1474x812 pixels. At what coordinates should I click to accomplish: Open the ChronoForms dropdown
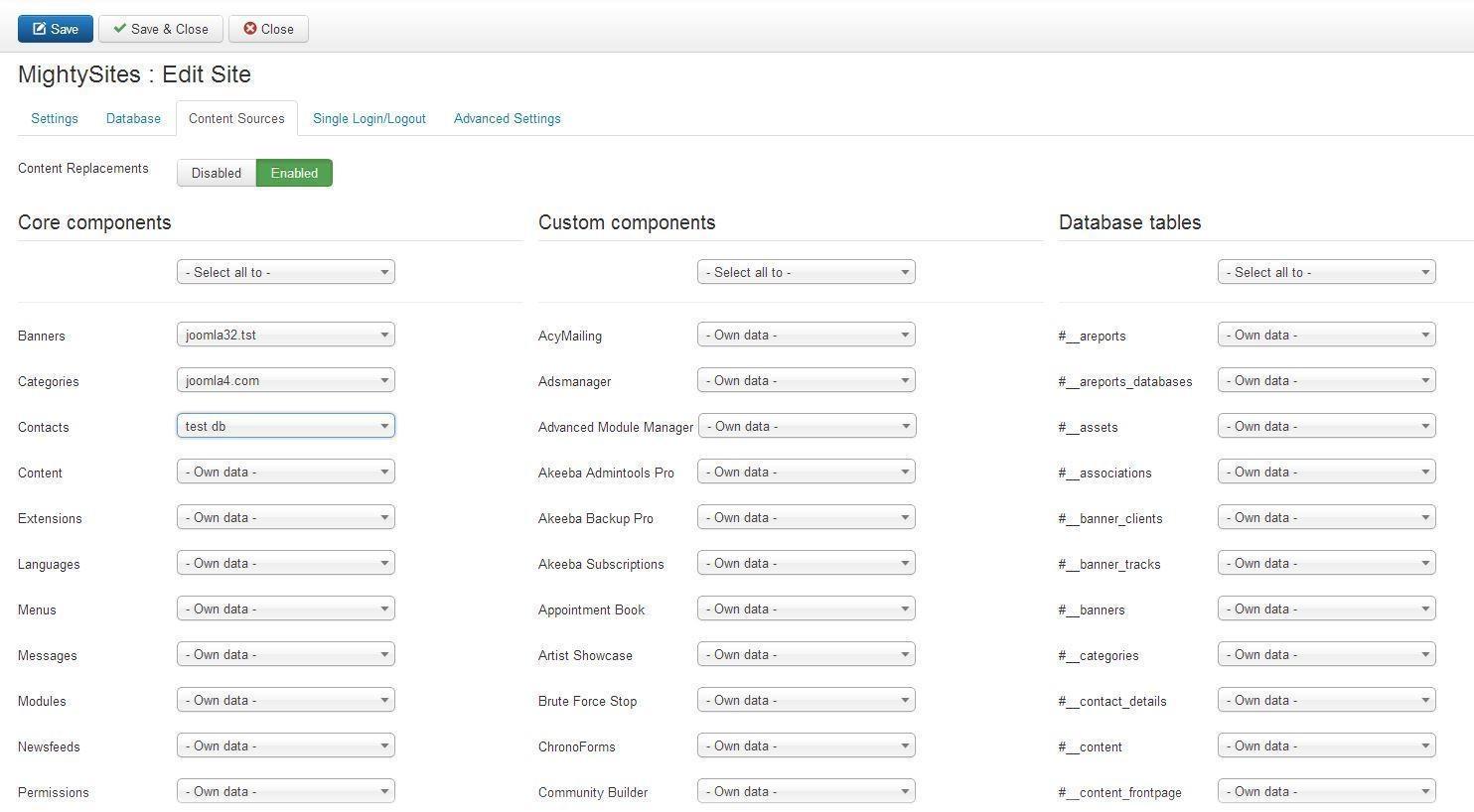tap(807, 745)
